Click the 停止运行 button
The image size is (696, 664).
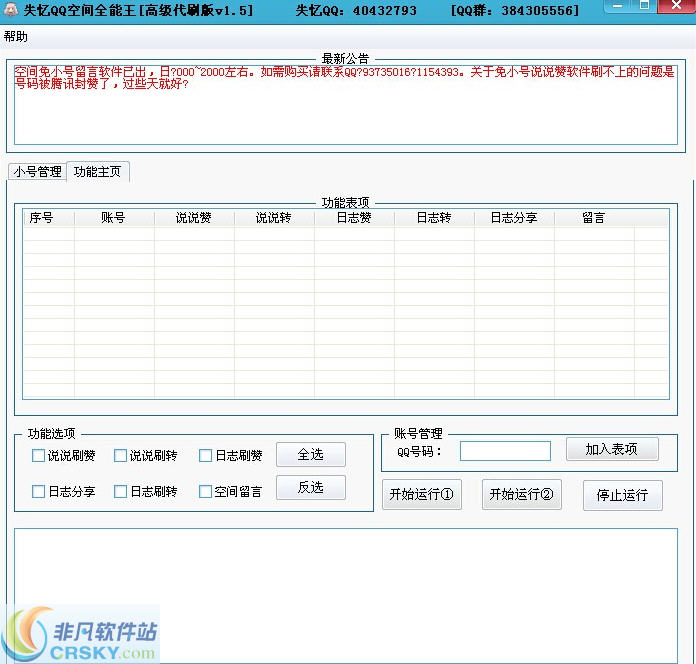(623, 495)
